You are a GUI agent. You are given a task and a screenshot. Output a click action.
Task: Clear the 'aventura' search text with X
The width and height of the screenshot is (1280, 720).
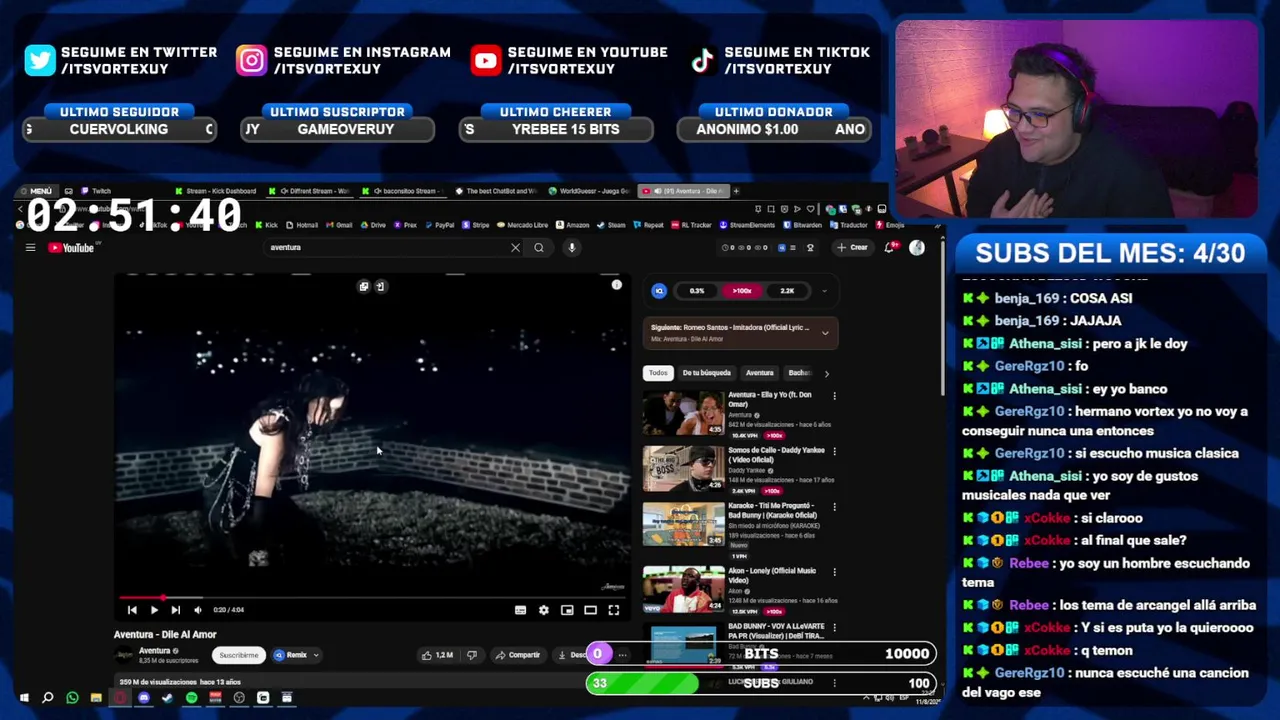coord(515,248)
